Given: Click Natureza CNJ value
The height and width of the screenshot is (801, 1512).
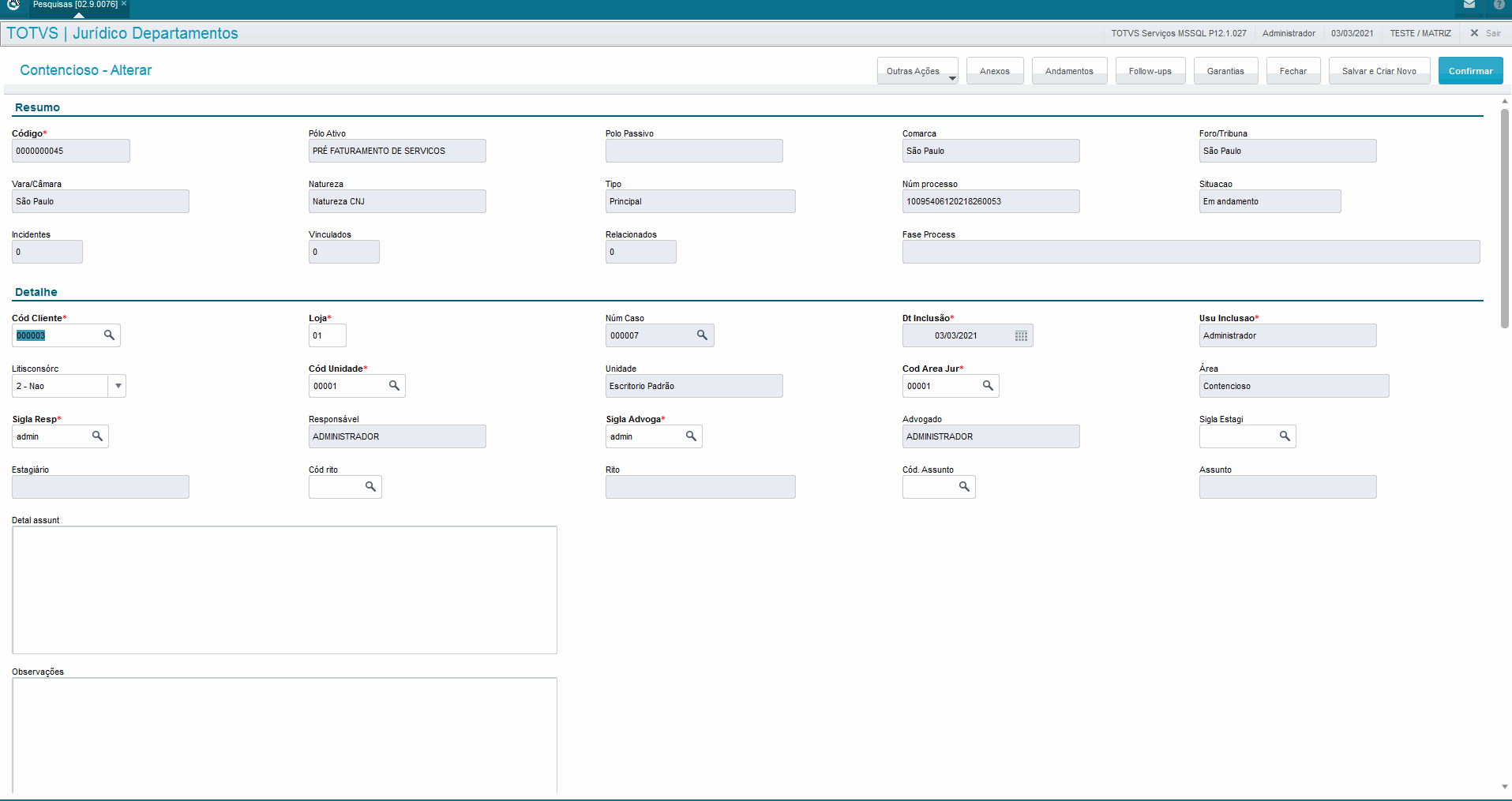Looking at the screenshot, I should 397,201.
